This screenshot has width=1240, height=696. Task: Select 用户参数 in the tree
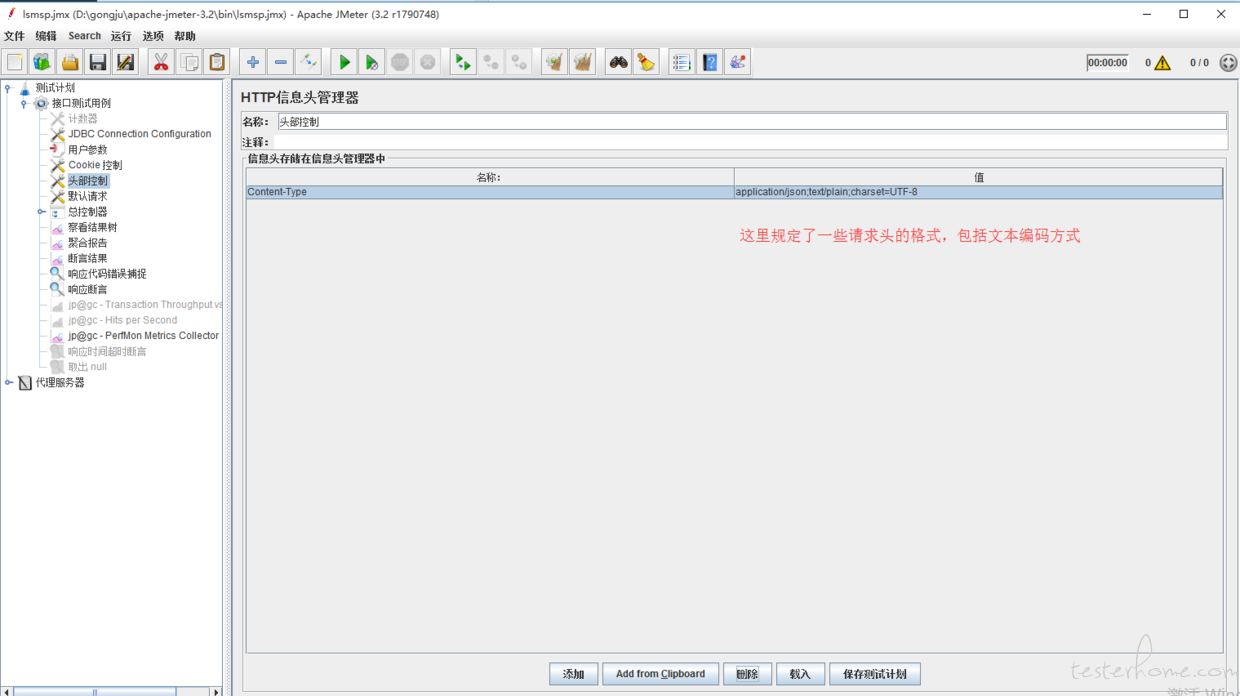click(x=87, y=150)
